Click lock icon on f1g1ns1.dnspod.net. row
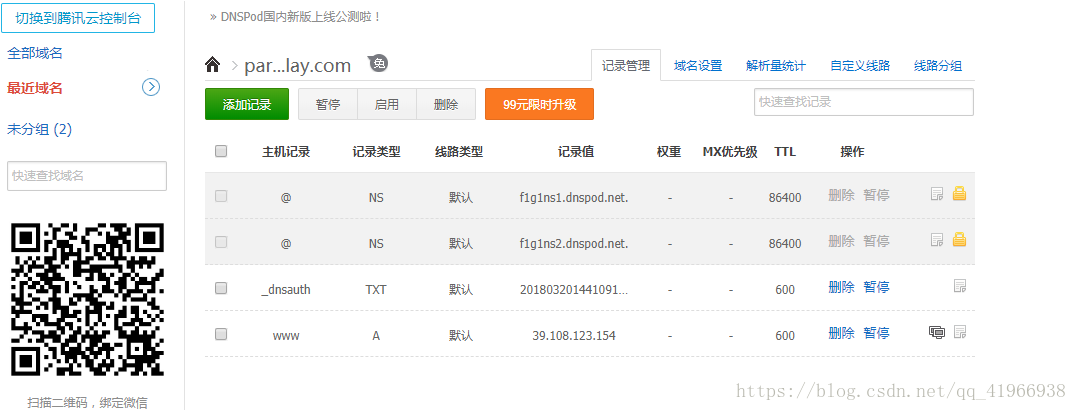The height and width of the screenshot is (410, 1077). tap(960, 194)
